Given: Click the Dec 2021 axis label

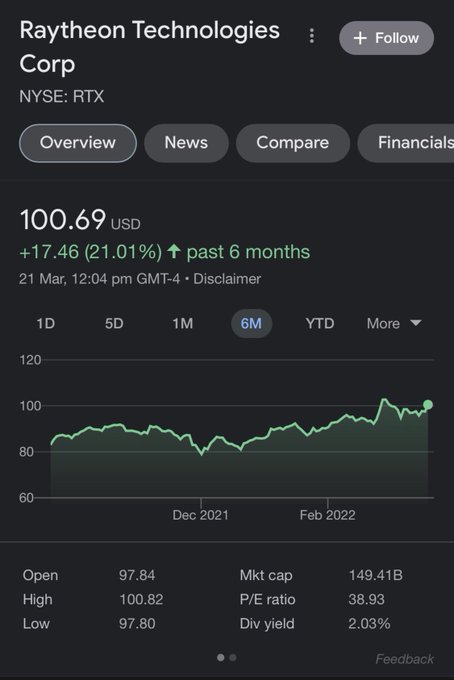Looking at the screenshot, I should click(200, 515).
